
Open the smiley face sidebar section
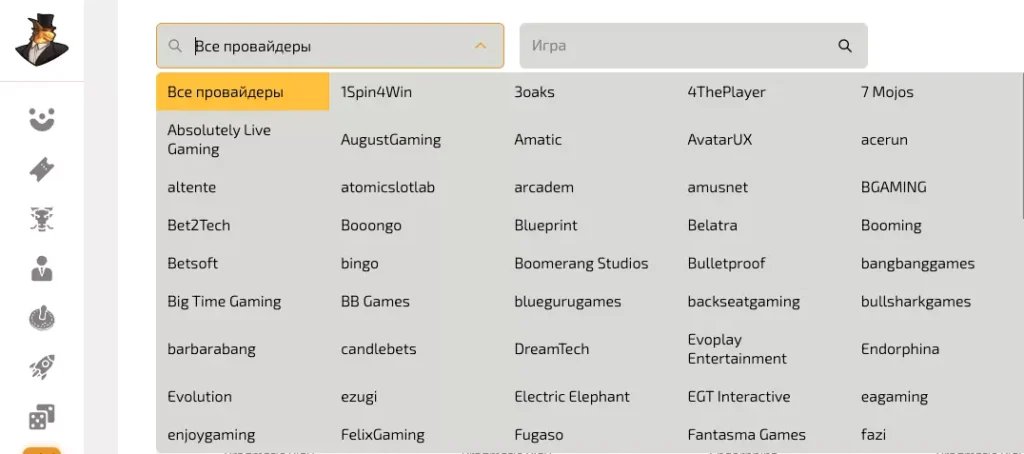point(42,120)
